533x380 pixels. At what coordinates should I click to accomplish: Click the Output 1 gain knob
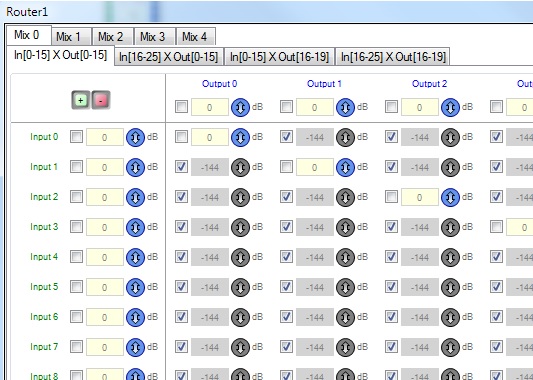(345, 107)
